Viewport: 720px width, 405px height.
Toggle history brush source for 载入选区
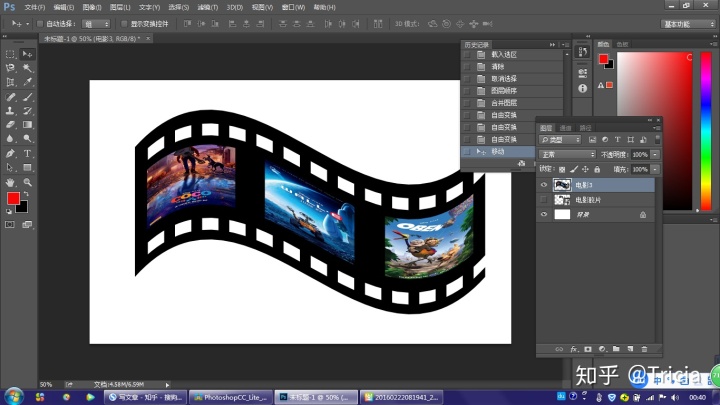point(467,55)
